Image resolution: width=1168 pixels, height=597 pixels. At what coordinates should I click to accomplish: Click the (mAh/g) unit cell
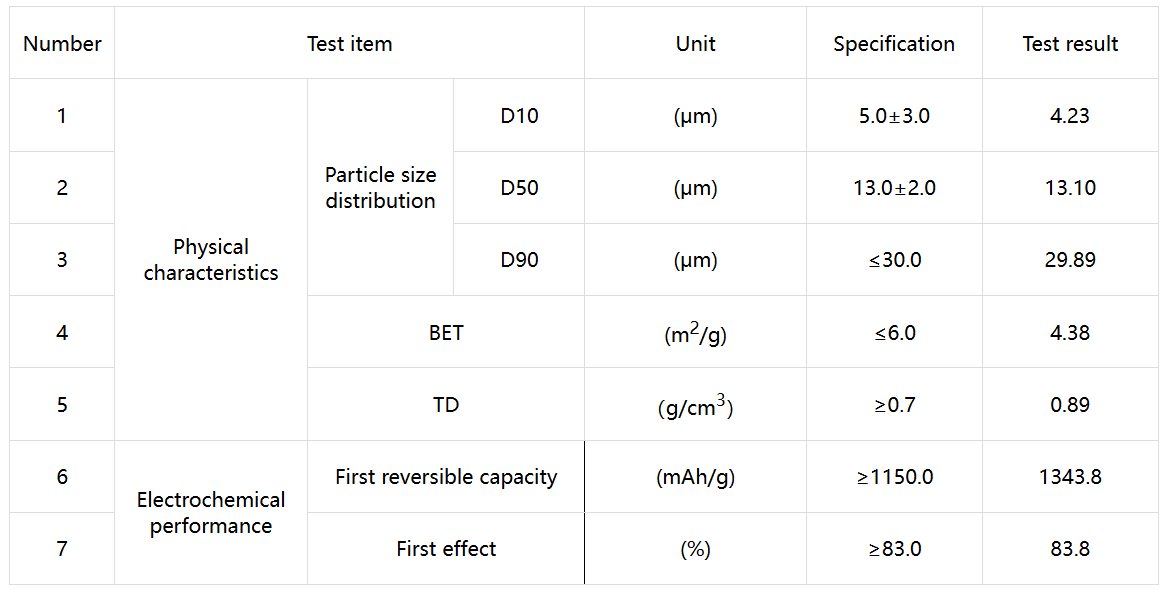(695, 477)
